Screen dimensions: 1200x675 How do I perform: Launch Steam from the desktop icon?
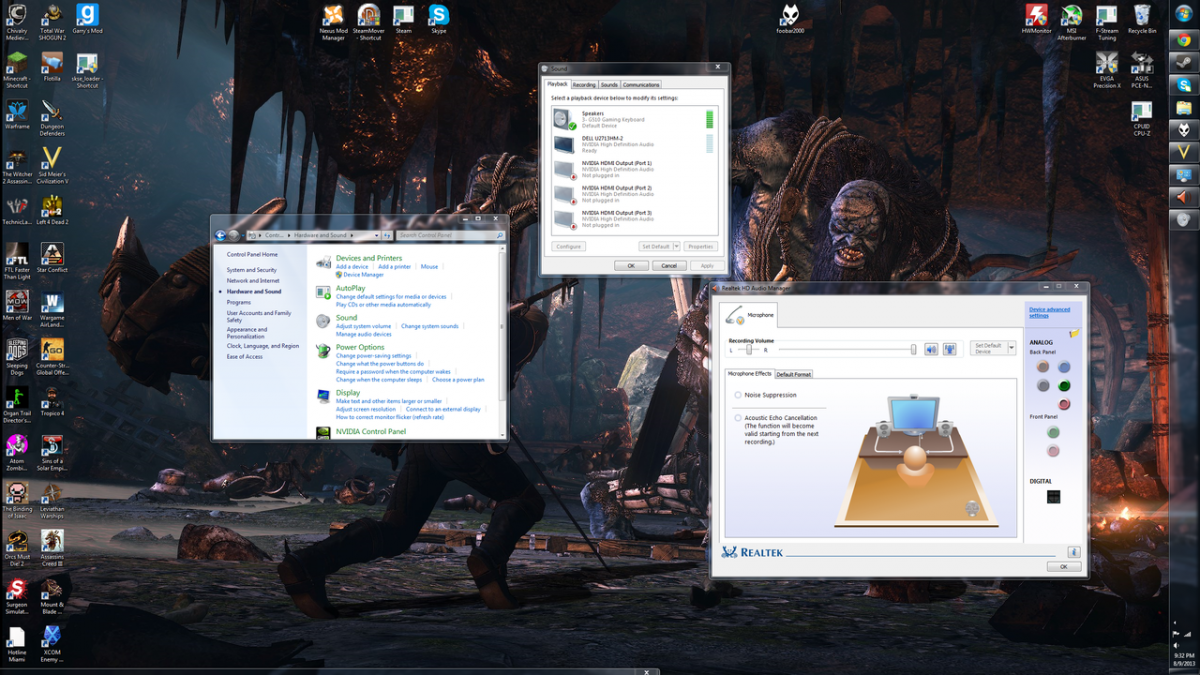pos(403,20)
